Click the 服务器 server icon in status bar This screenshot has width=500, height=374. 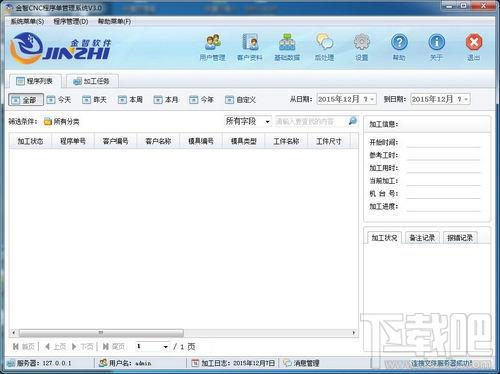coord(11,363)
